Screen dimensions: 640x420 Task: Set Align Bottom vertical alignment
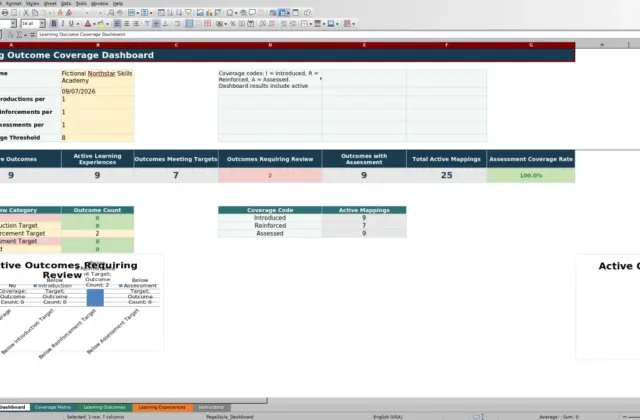coord(165,24)
